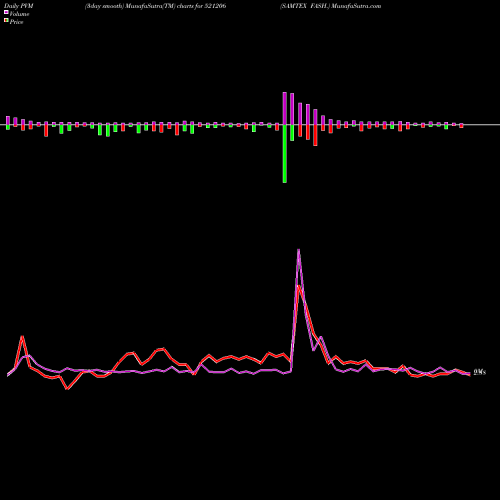Viewport: 500px width, 500px height.
Task: Select the 'Price' legend label
Action: [x=16, y=22]
